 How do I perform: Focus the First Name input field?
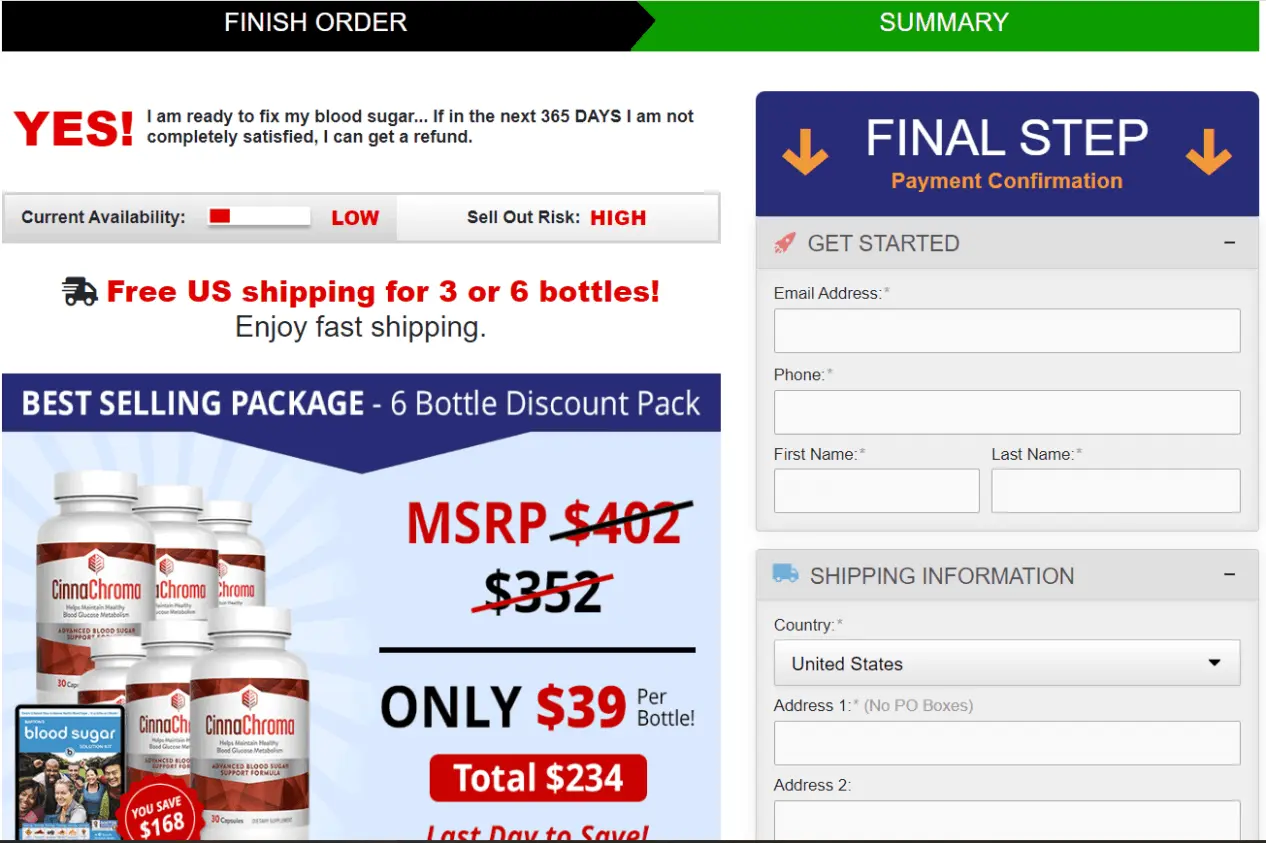click(876, 491)
